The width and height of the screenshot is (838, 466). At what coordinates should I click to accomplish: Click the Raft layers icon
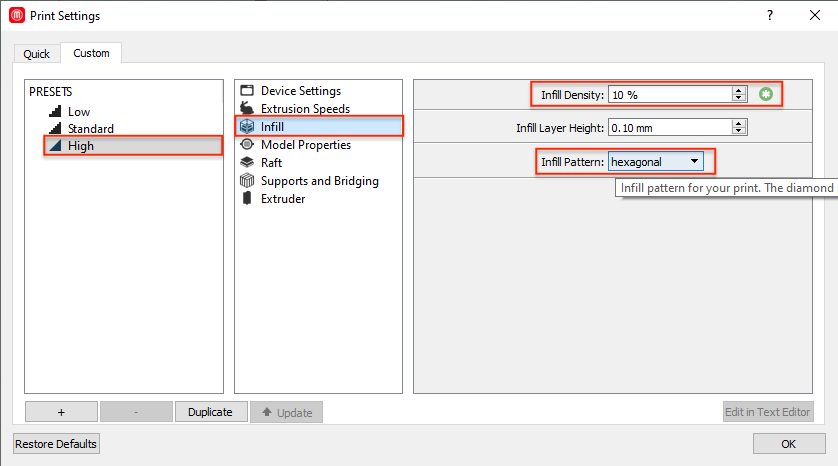(247, 163)
